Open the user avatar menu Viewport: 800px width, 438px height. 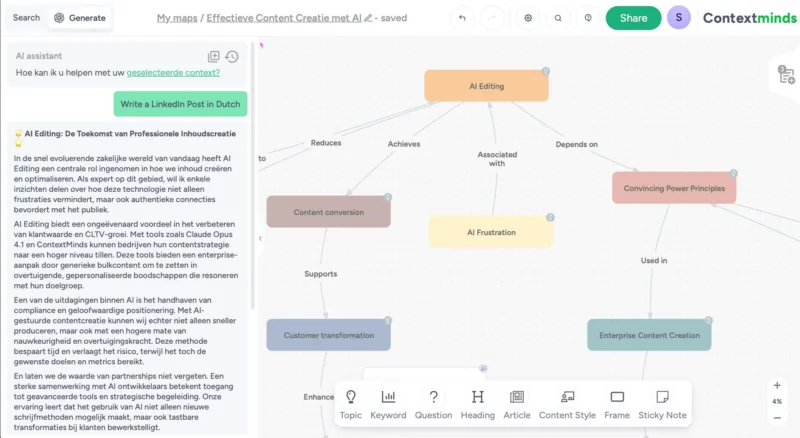pos(679,18)
